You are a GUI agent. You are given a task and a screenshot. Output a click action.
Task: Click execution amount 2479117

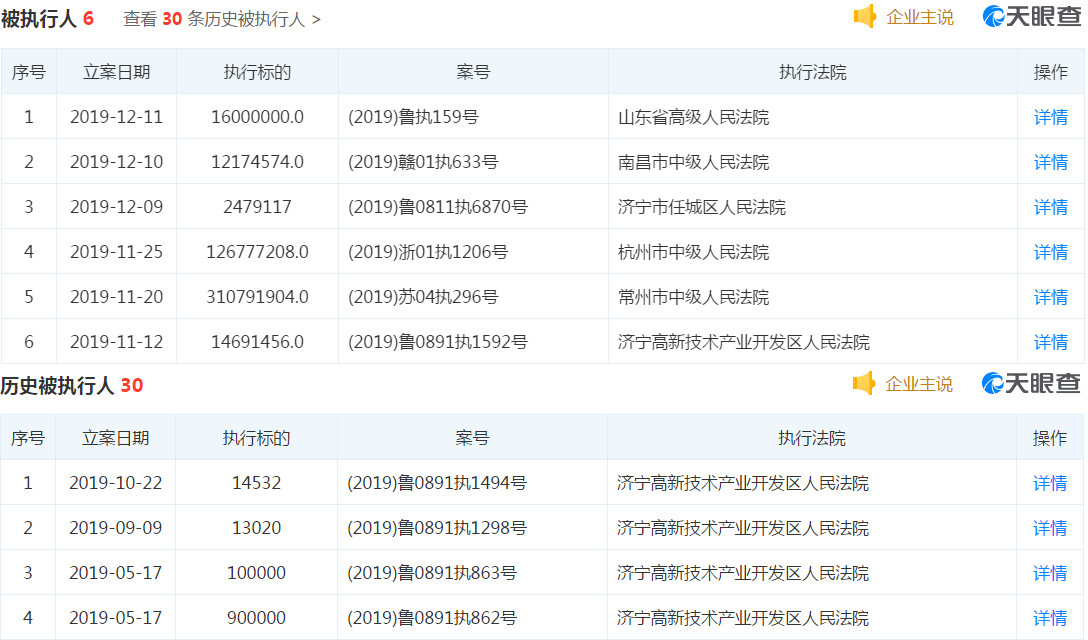pyautogui.click(x=257, y=207)
